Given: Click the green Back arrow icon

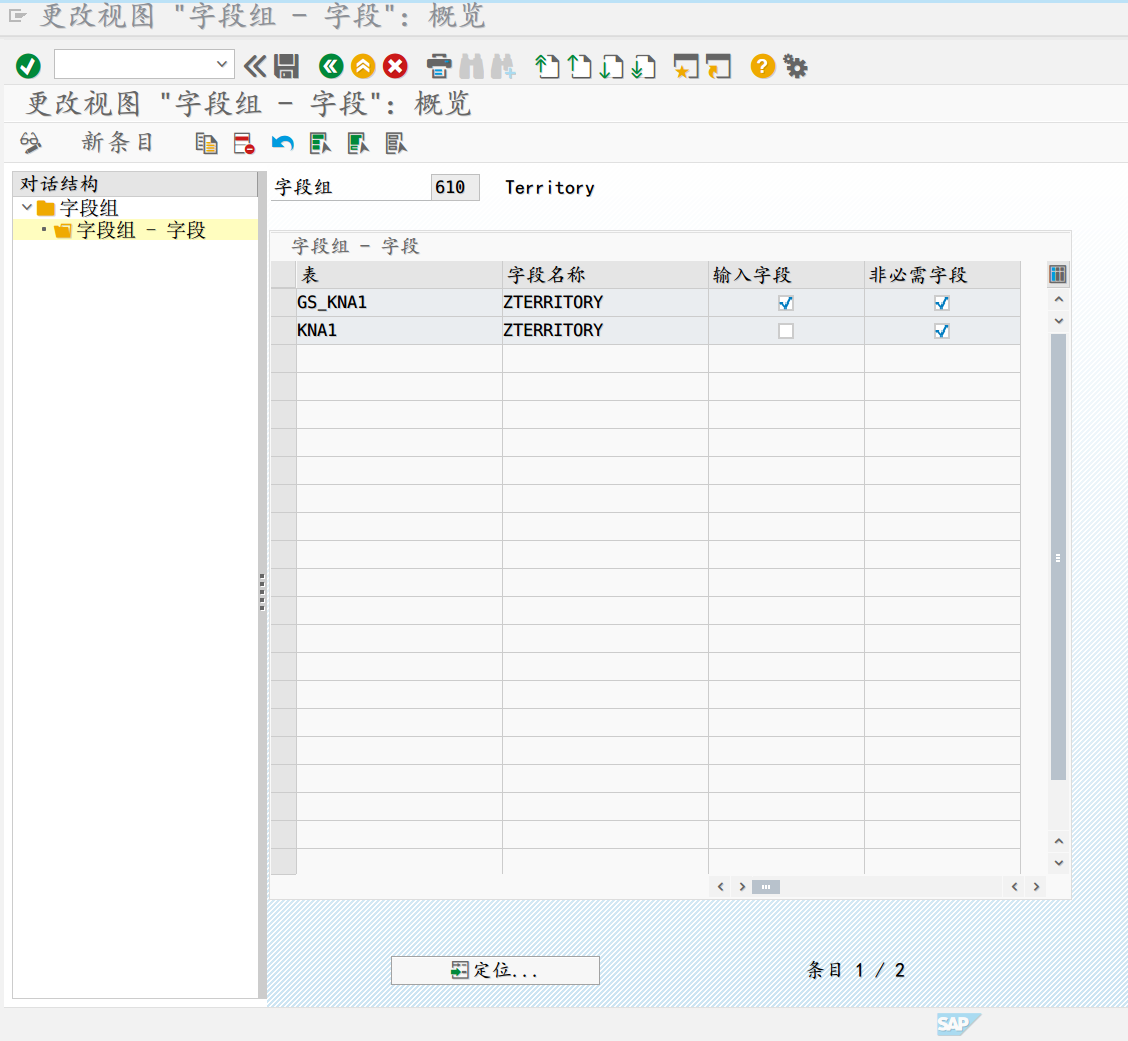Looking at the screenshot, I should (x=331, y=67).
